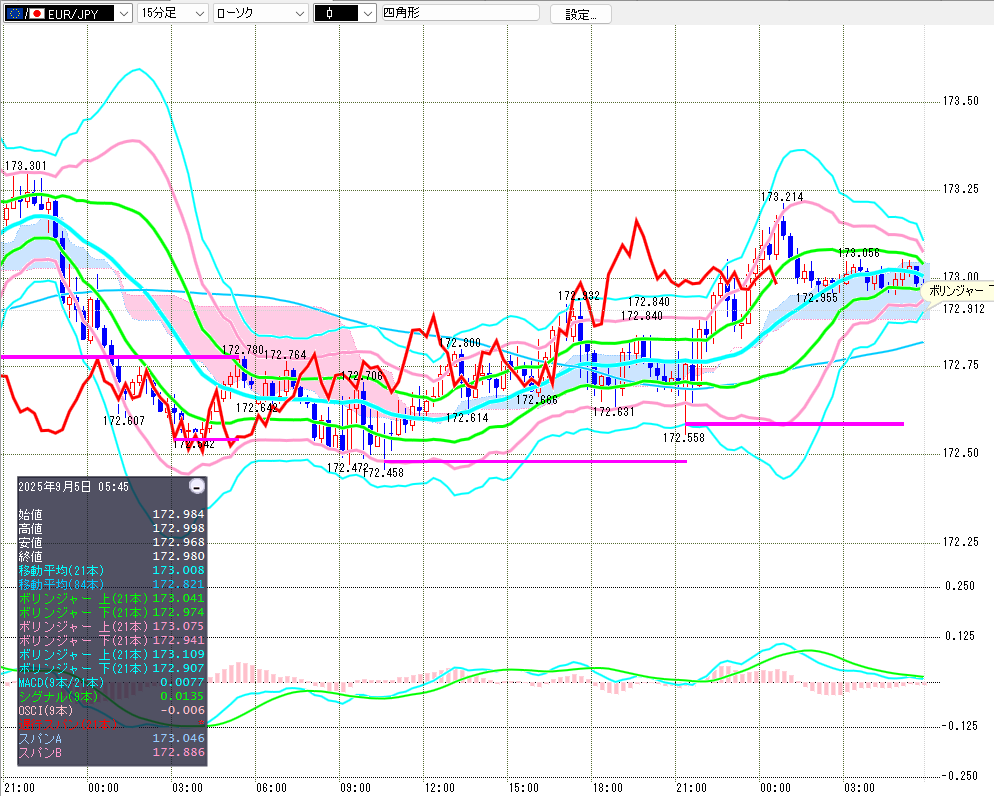
Task: Select the Bollinger upper 173.041 row
Action: click(x=112, y=598)
